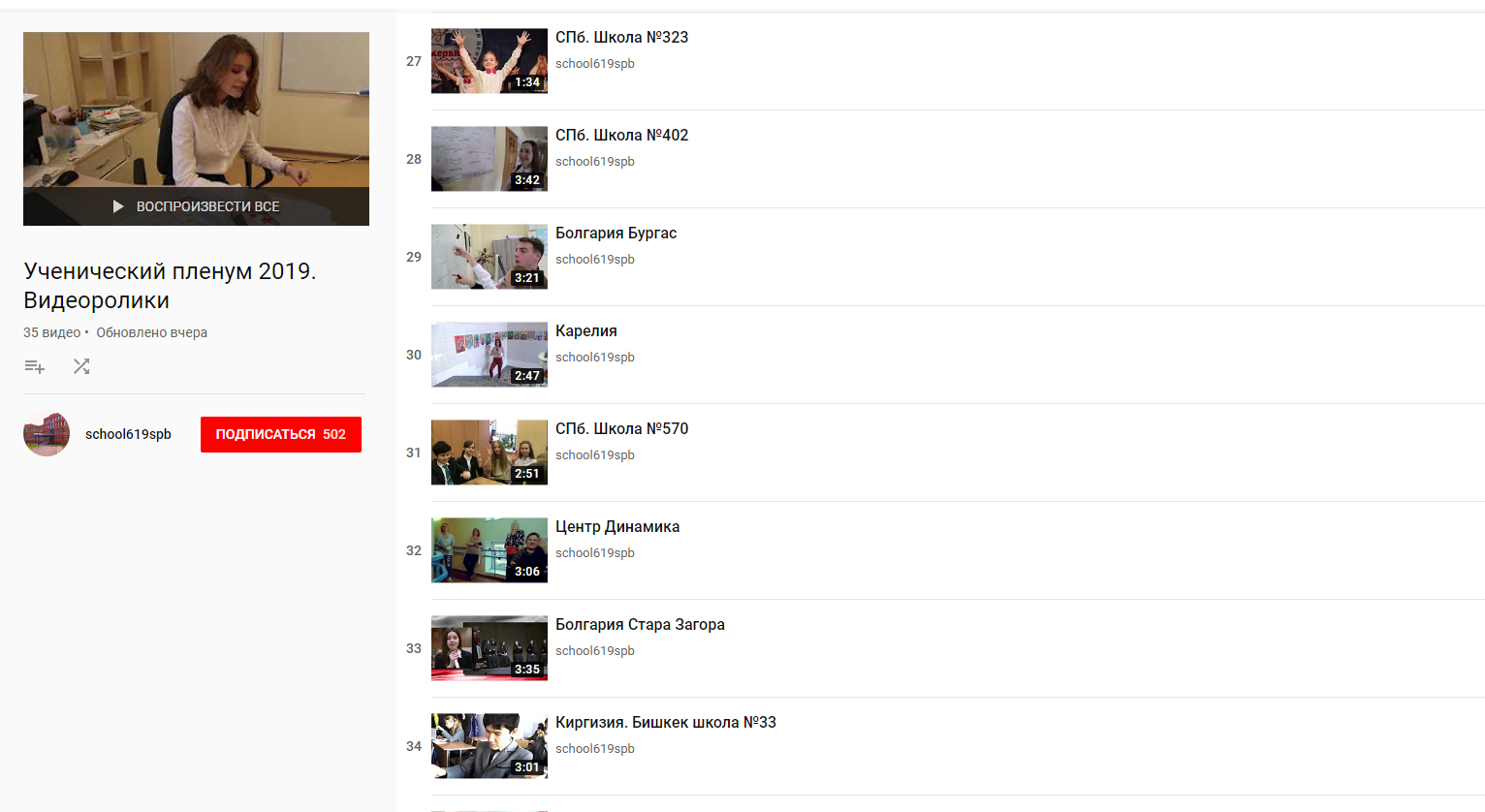Open thumbnail of СПб. Школа №402
1485x812 pixels.
(490, 159)
